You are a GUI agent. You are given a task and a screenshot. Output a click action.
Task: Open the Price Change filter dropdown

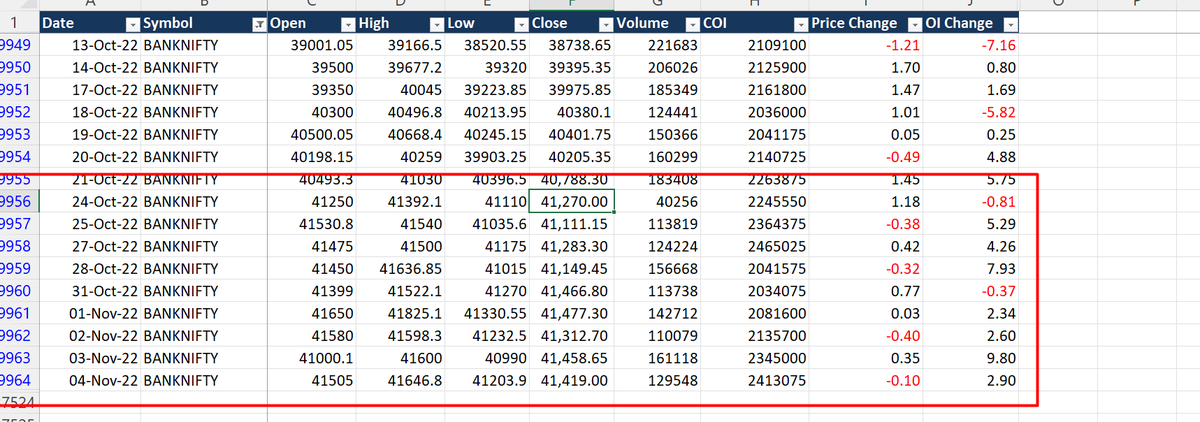(914, 24)
